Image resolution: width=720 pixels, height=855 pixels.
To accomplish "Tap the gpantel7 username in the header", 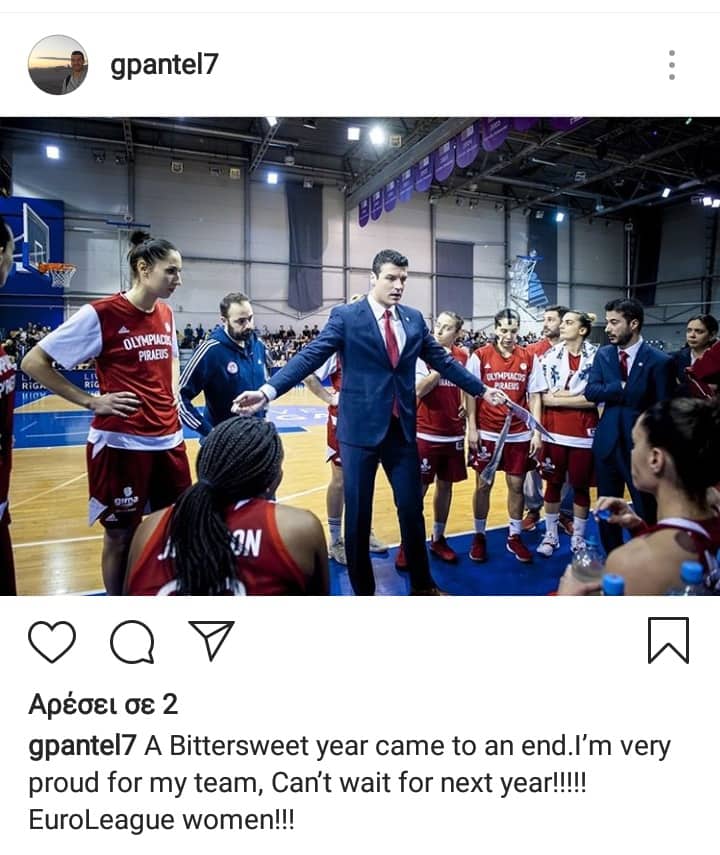I will pyautogui.click(x=164, y=65).
